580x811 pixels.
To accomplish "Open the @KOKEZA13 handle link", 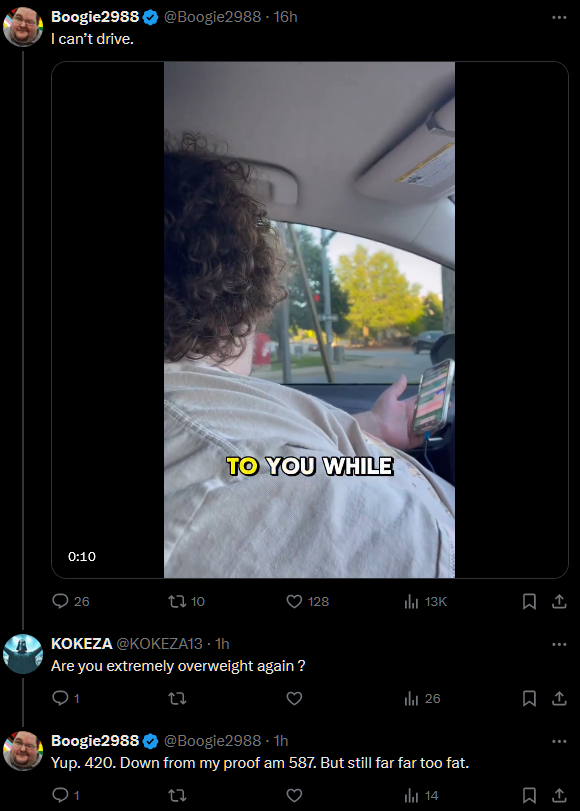I will [x=159, y=643].
